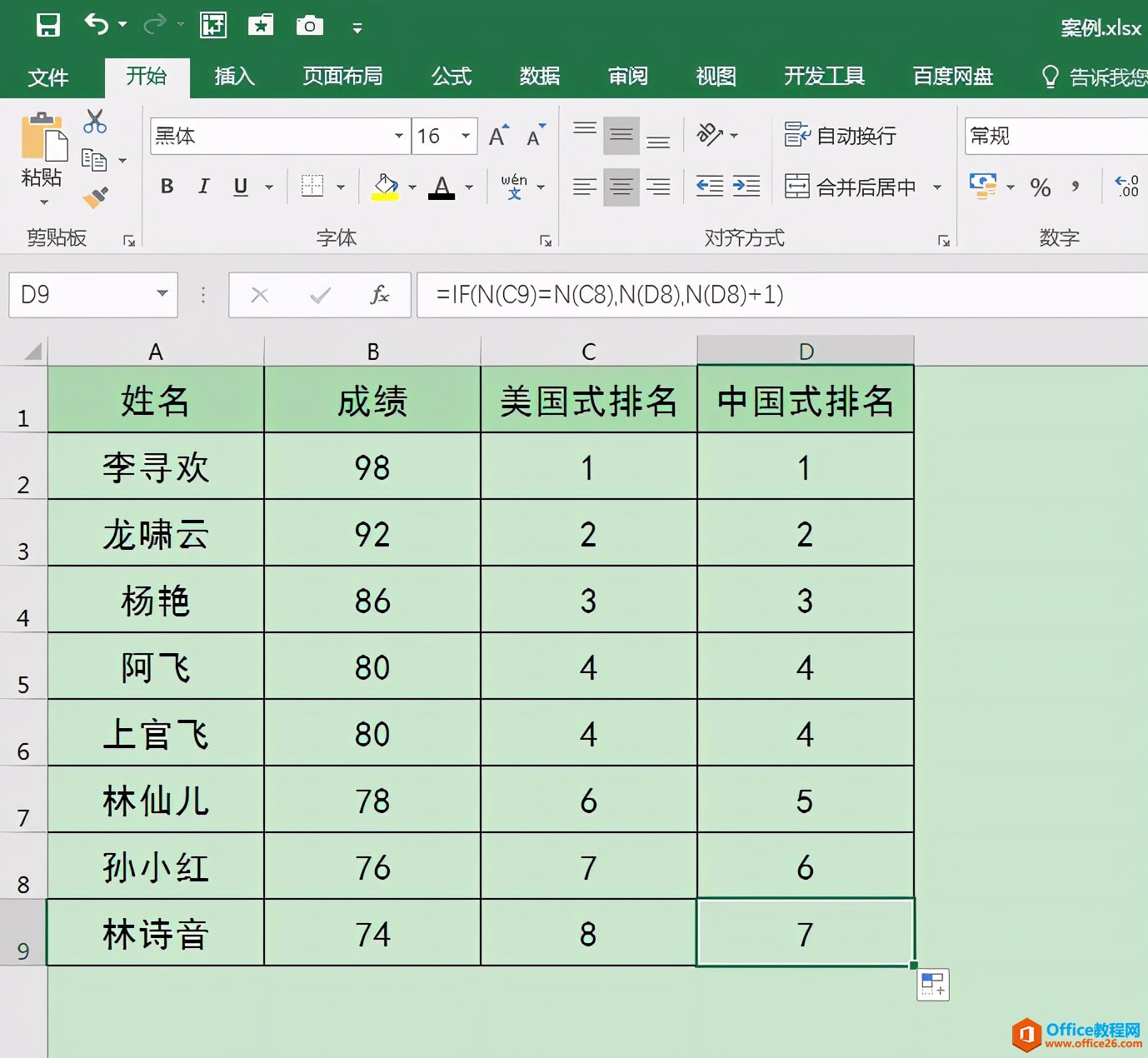The width and height of the screenshot is (1148, 1058).
Task: Click the formula bar enter checkmark
Action: point(320,295)
